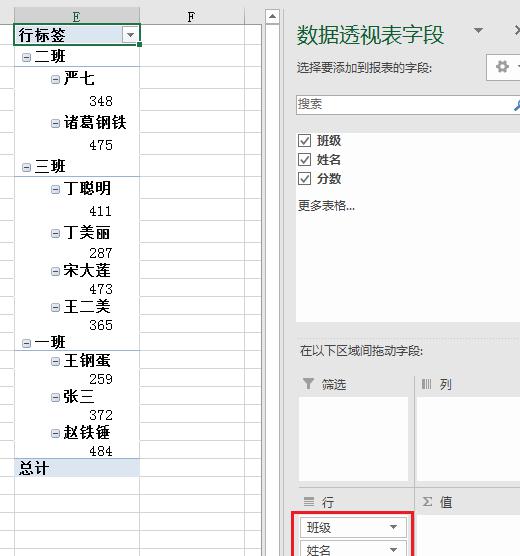Open the gear tools menu

[502, 67]
